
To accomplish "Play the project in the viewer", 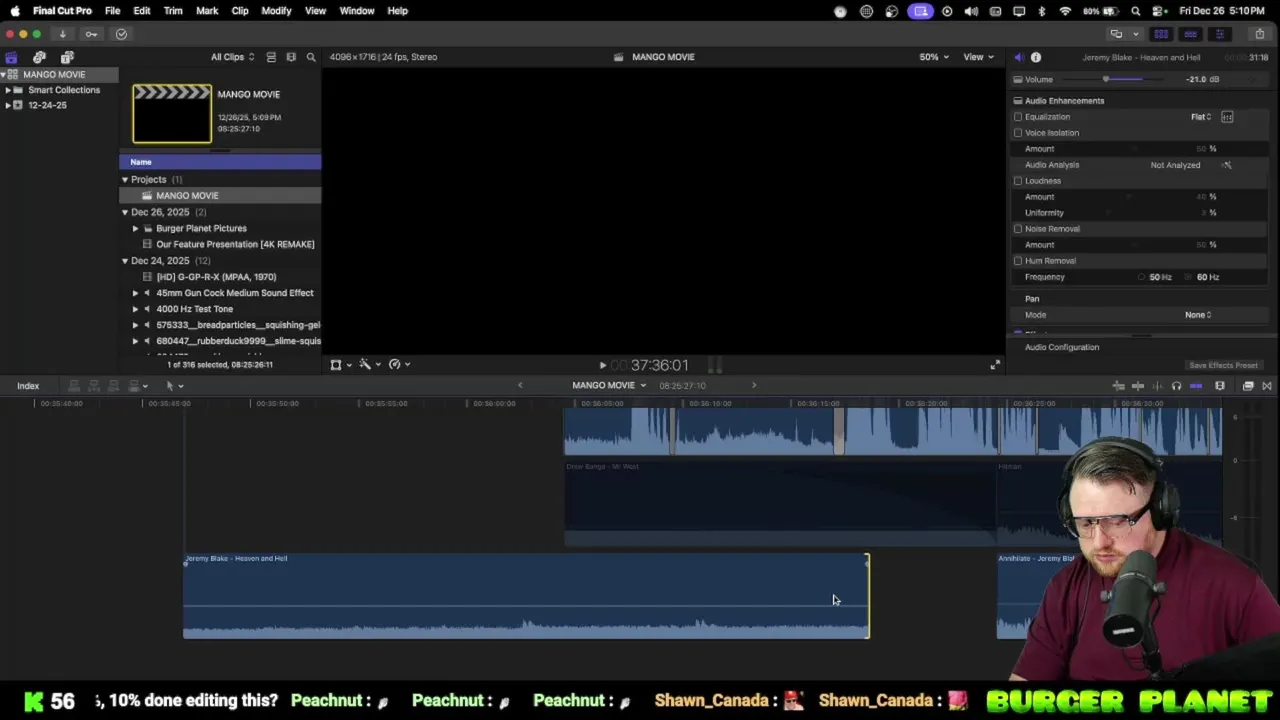I will [x=602, y=366].
